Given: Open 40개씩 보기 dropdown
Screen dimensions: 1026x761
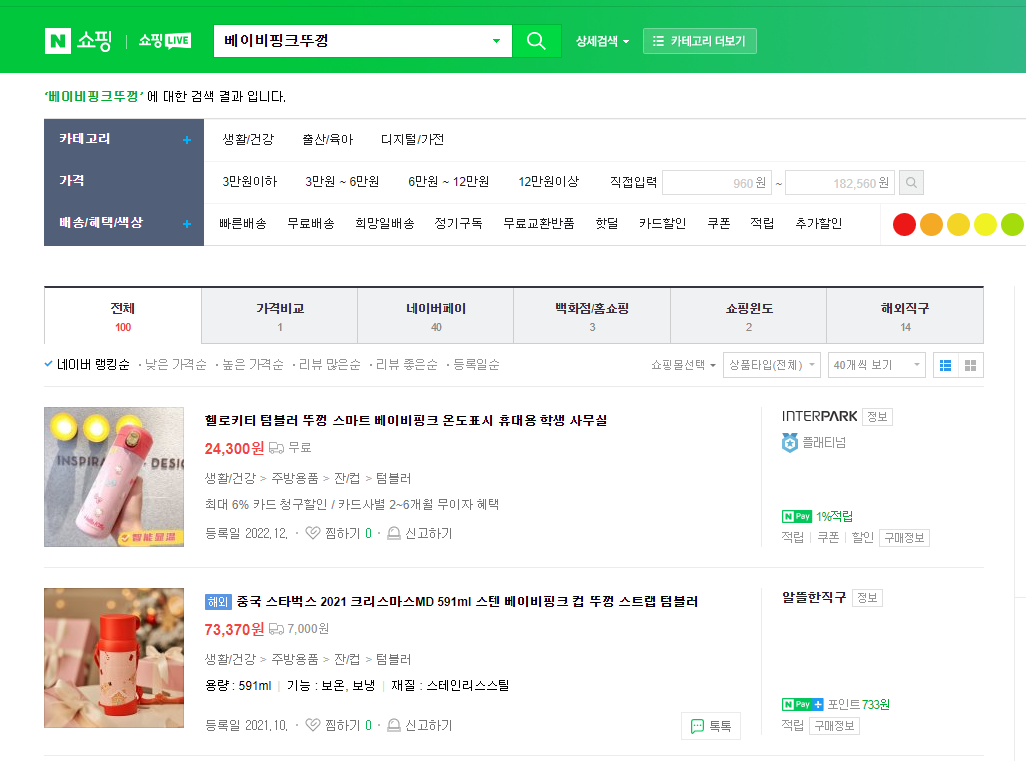Looking at the screenshot, I should 876,365.
